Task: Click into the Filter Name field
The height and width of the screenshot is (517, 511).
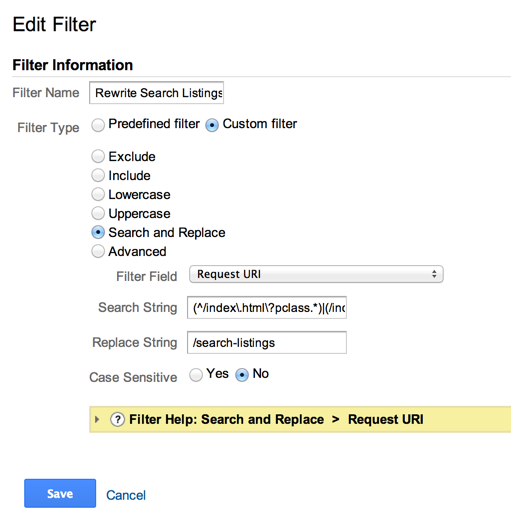Action: pos(156,93)
